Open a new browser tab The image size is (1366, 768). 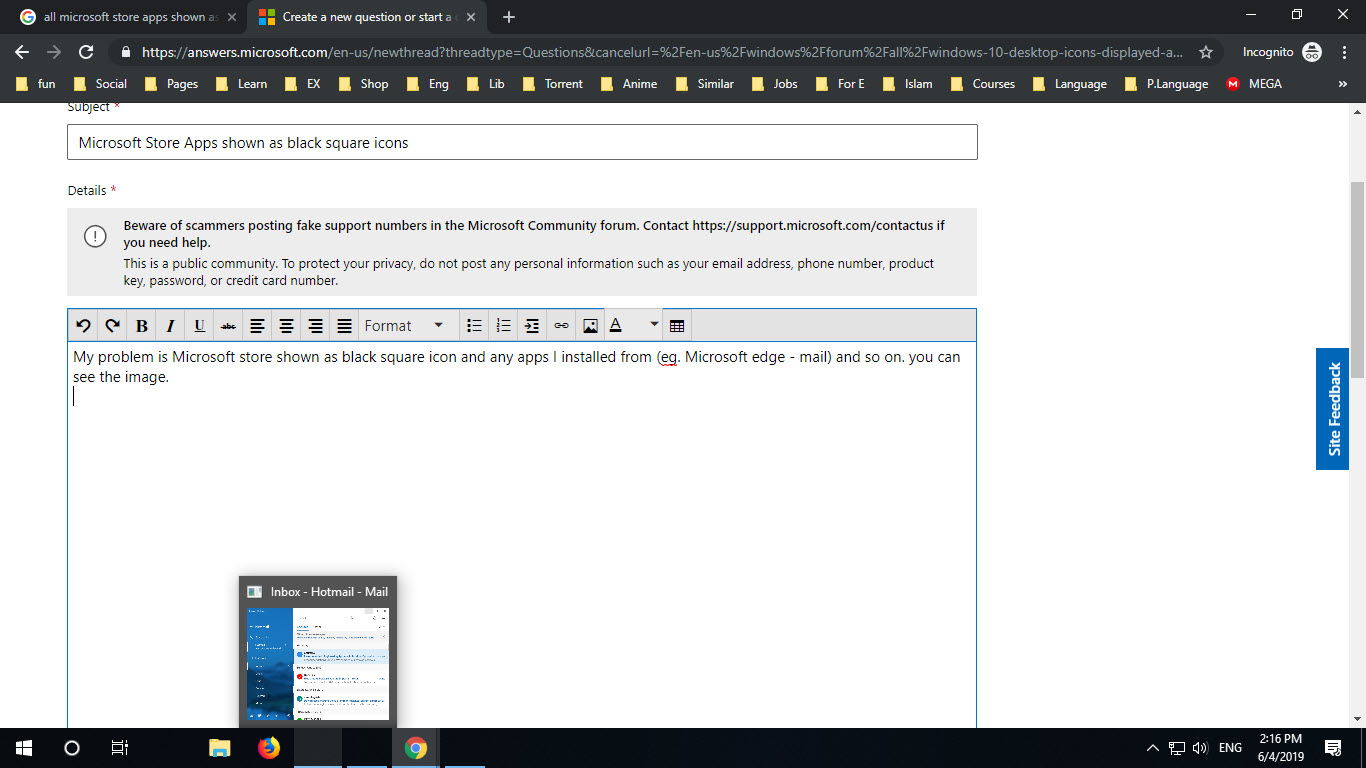[x=509, y=17]
